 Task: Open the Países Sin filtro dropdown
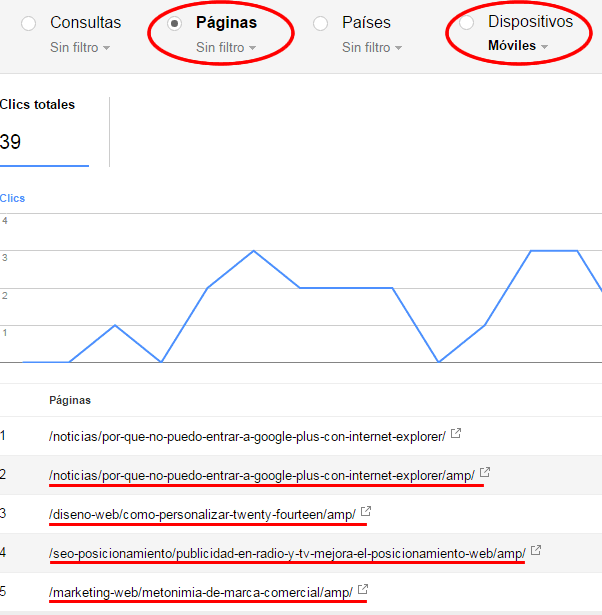[372, 47]
